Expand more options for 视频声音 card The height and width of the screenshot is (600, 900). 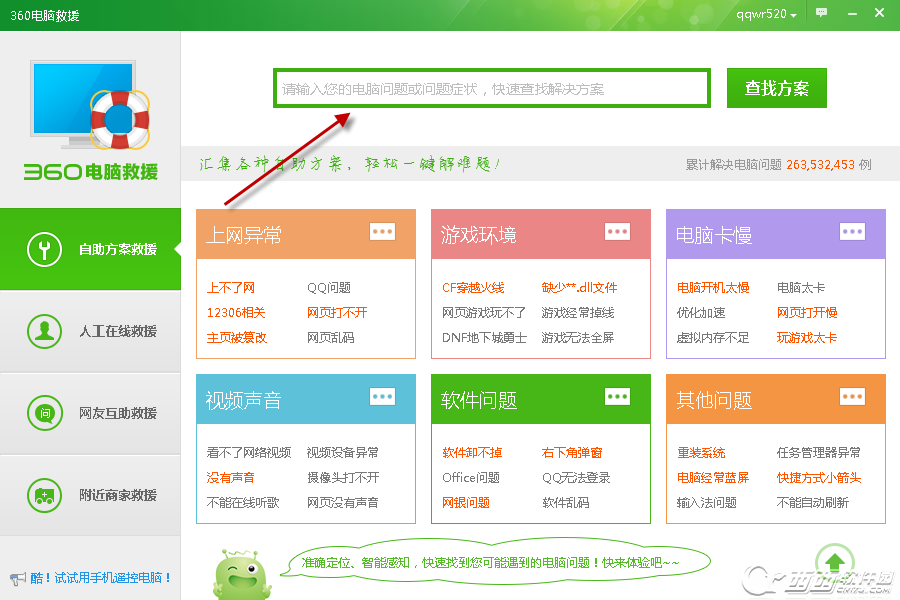(x=382, y=397)
